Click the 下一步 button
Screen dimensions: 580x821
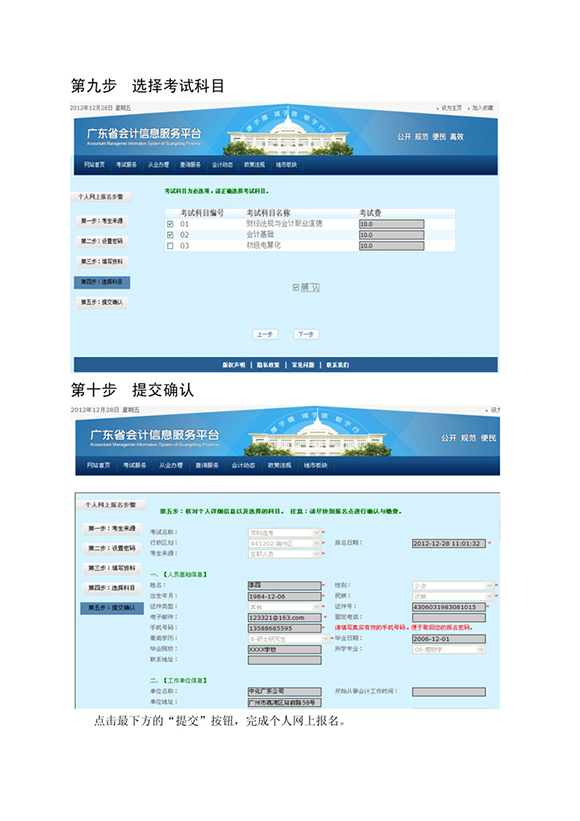[x=306, y=334]
